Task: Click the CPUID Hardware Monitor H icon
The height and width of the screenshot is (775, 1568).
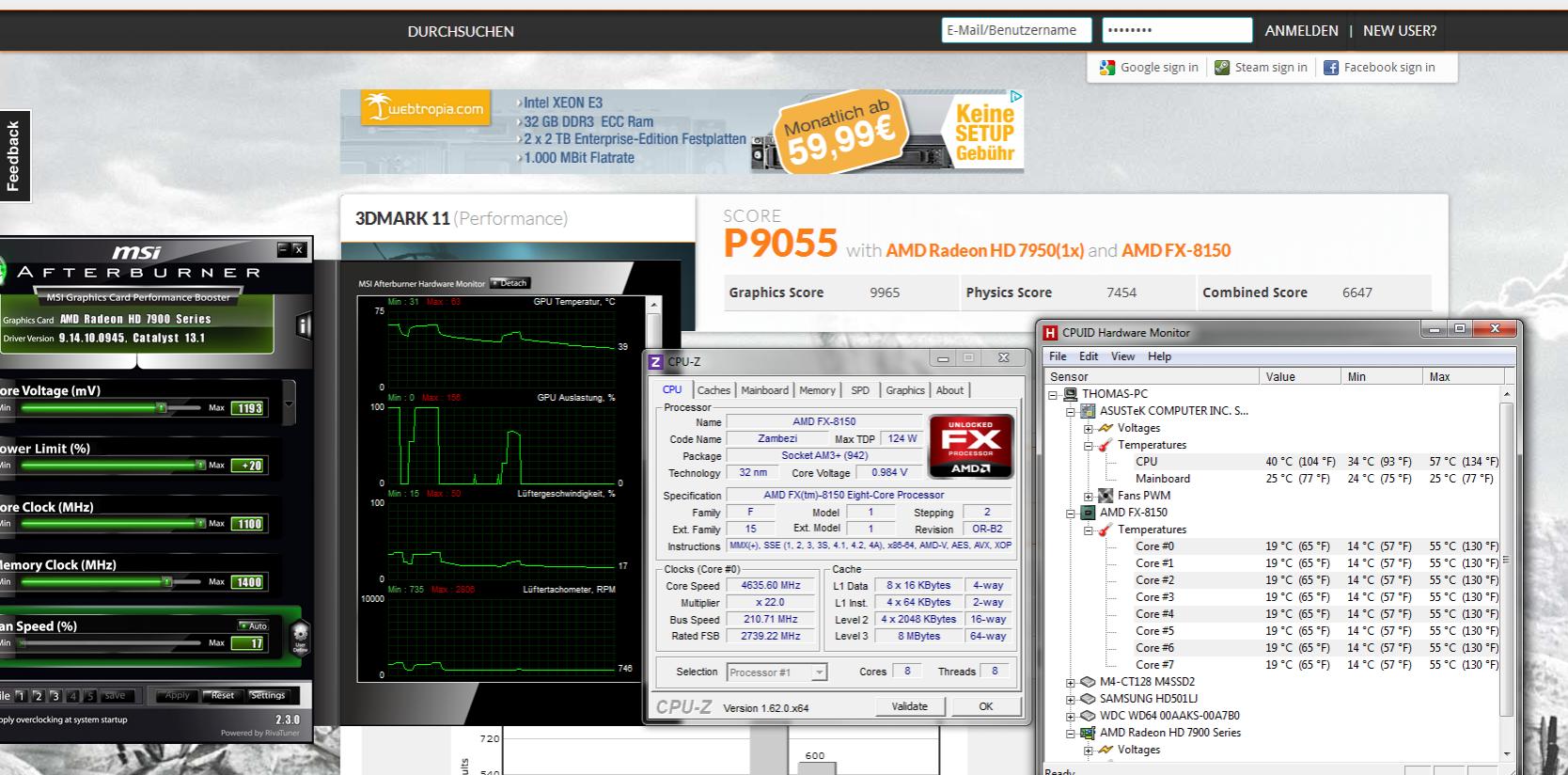Action: click(1050, 333)
